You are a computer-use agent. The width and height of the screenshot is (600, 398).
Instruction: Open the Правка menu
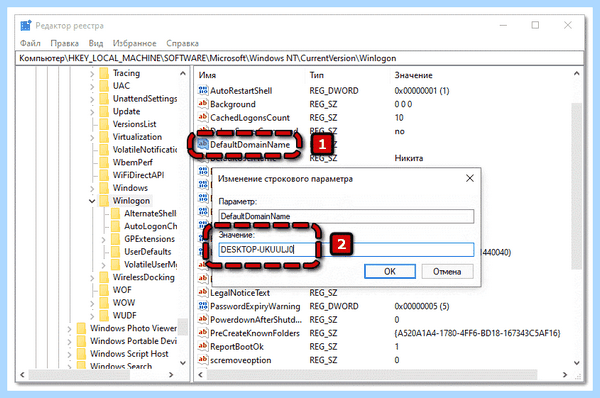click(x=65, y=43)
